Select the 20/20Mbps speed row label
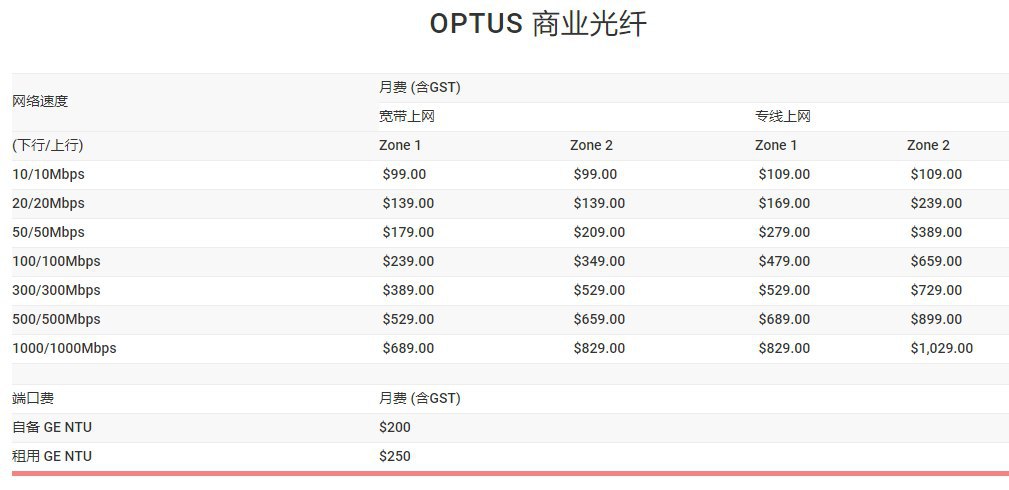The height and width of the screenshot is (490, 1009). 48,203
